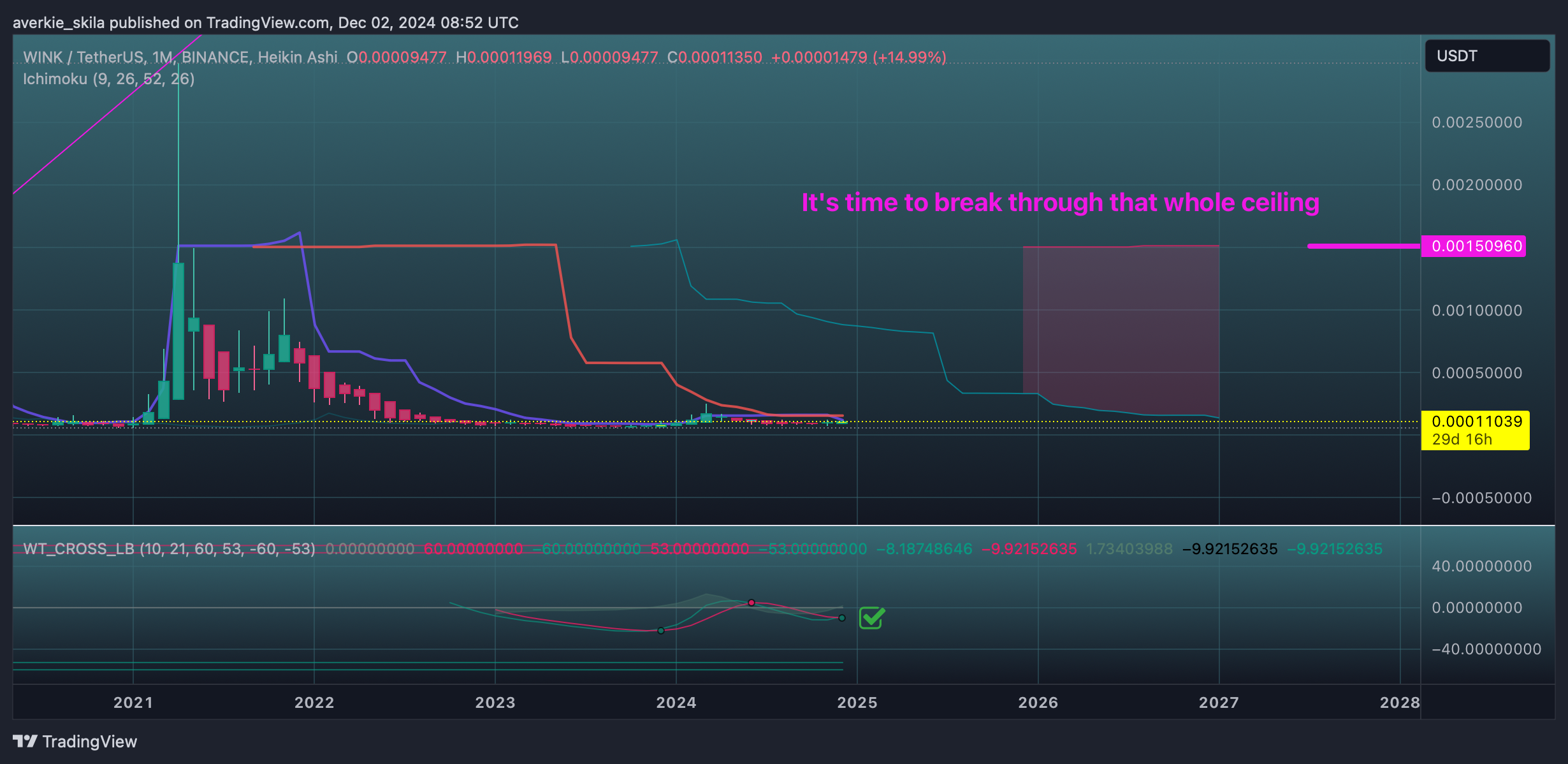This screenshot has width=1568, height=764.
Task: Click the 29d 16h countdown text
Action: (x=1462, y=439)
